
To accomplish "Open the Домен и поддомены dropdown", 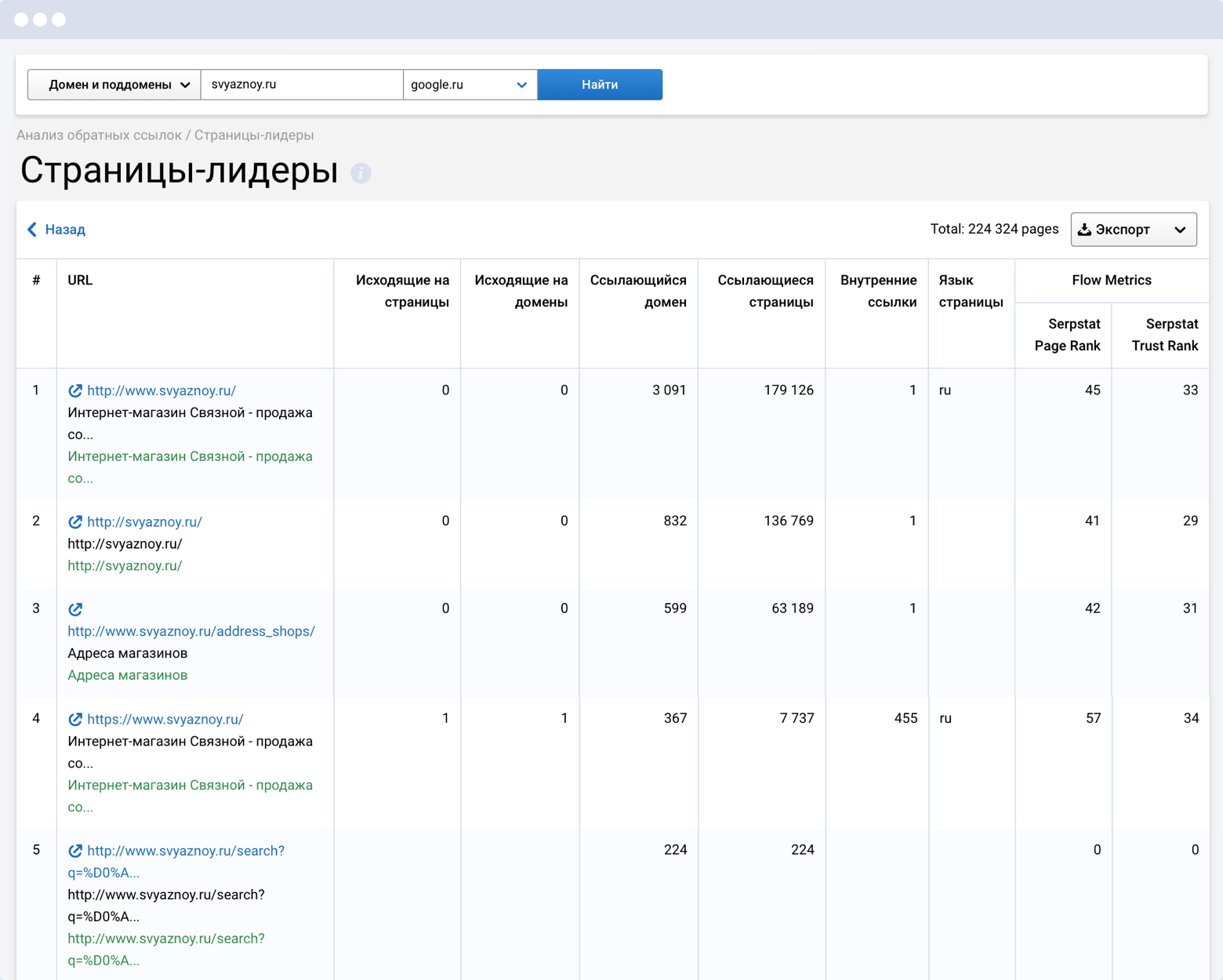I will (x=114, y=85).
